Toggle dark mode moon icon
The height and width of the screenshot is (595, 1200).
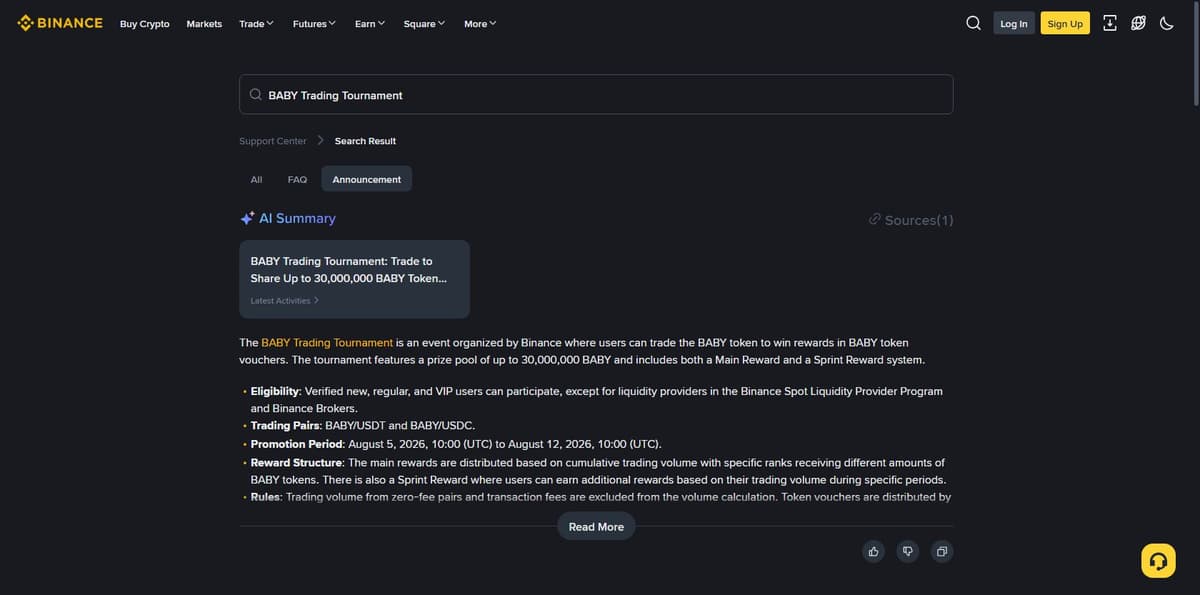1166,23
